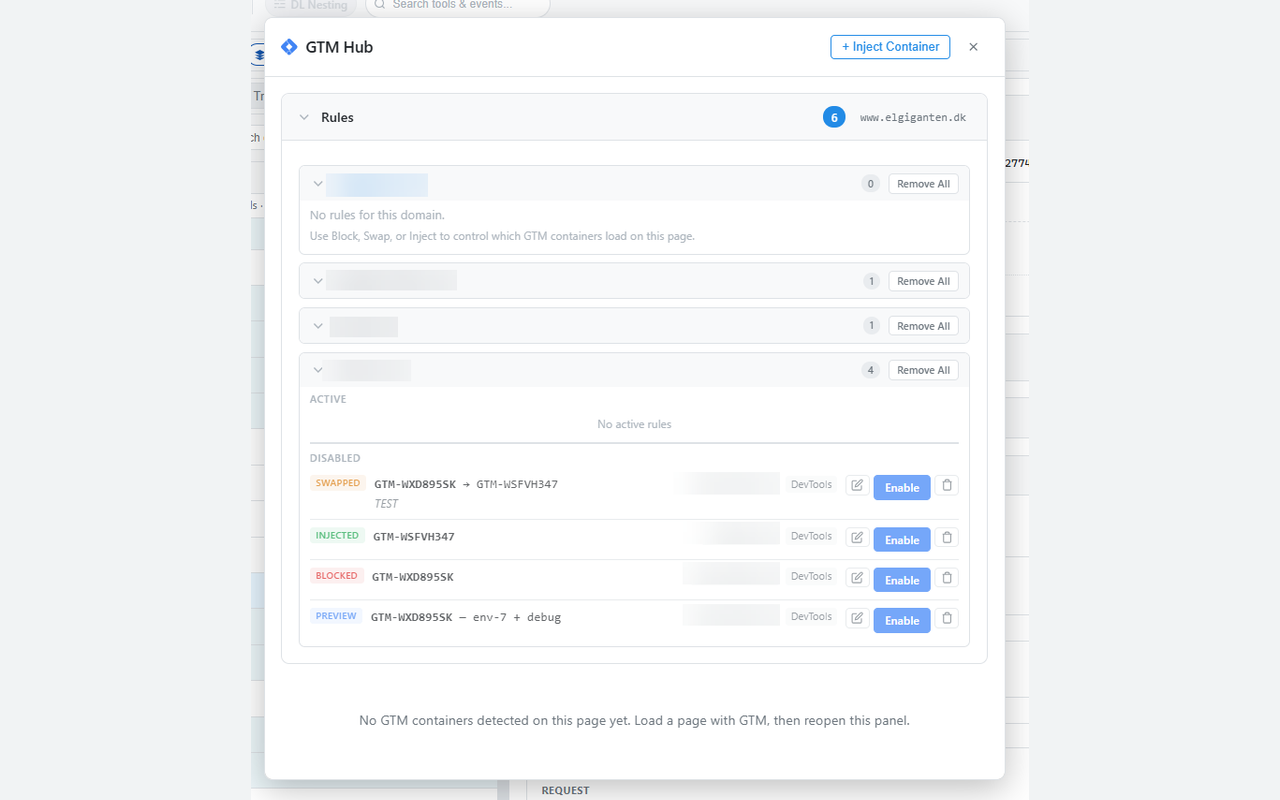The height and width of the screenshot is (800, 1280).
Task: Click DevTools label on INJECTED rule
Action: click(x=811, y=536)
